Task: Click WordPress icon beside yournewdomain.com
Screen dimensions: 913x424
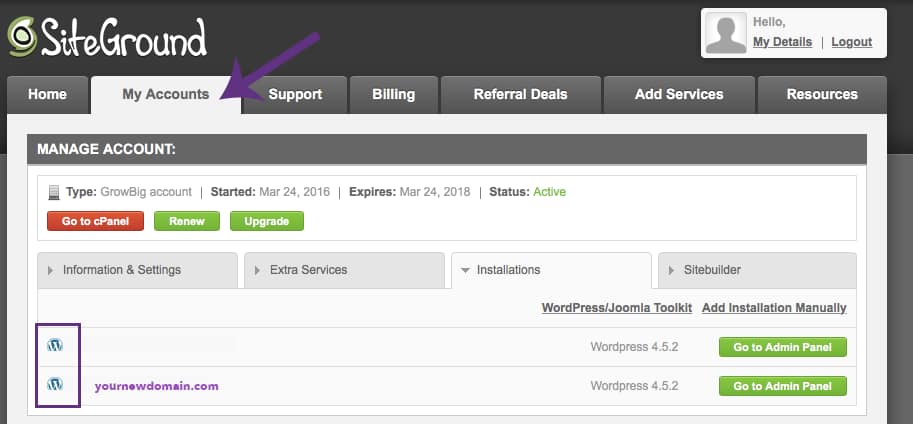Action: click(55, 384)
